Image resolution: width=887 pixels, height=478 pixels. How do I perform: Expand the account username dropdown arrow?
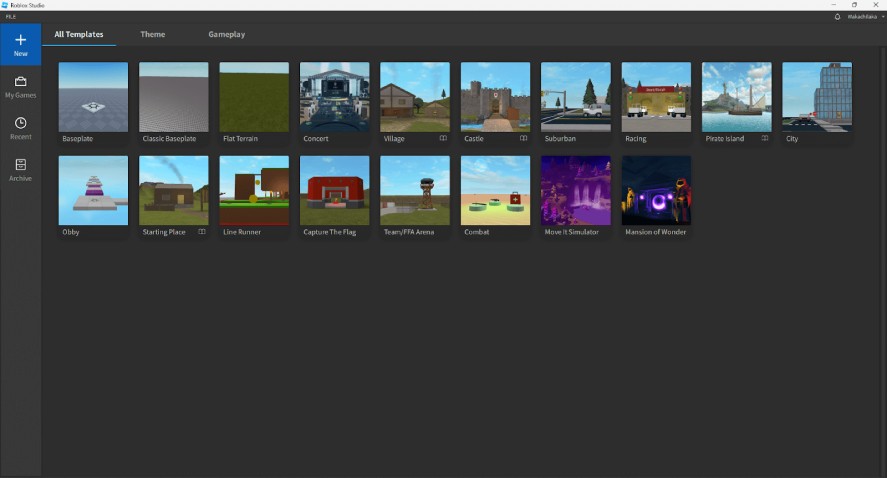coord(882,16)
